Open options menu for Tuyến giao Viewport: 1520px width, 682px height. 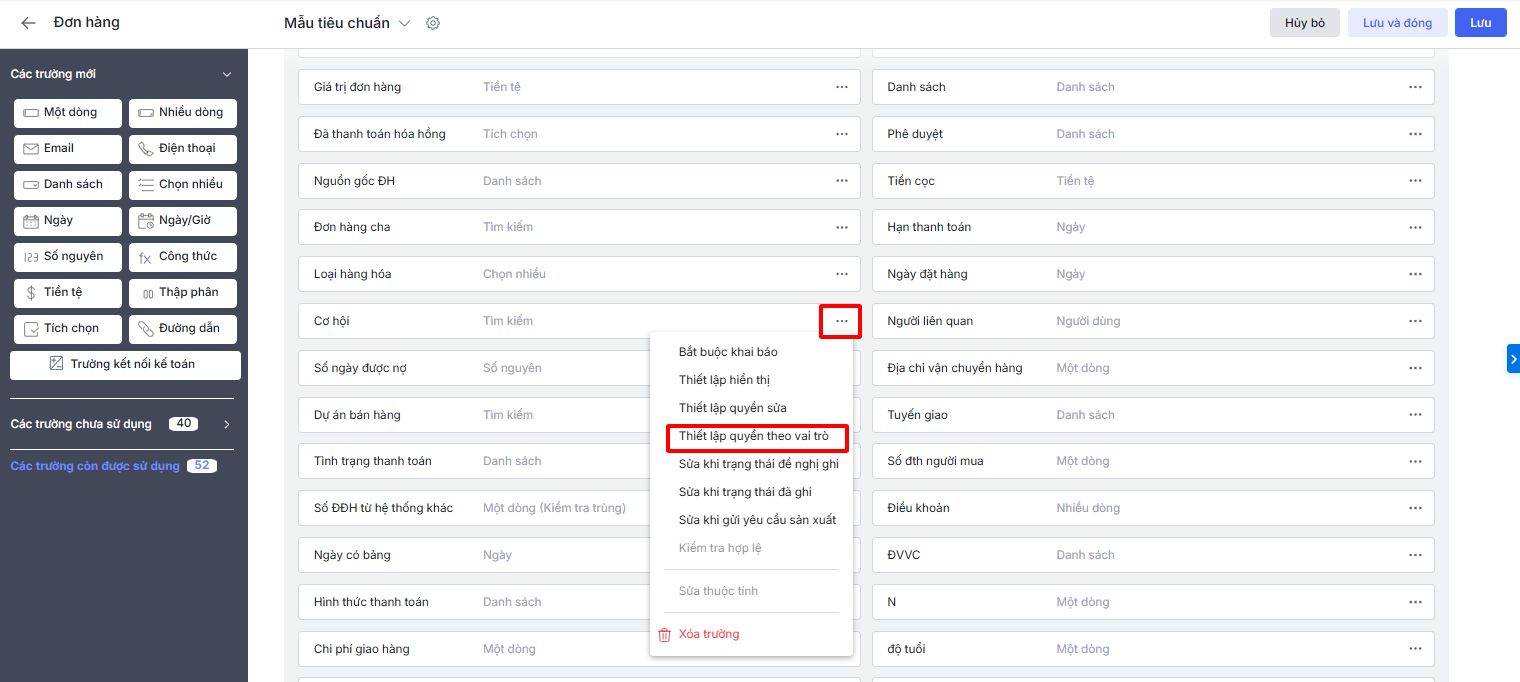click(1415, 415)
